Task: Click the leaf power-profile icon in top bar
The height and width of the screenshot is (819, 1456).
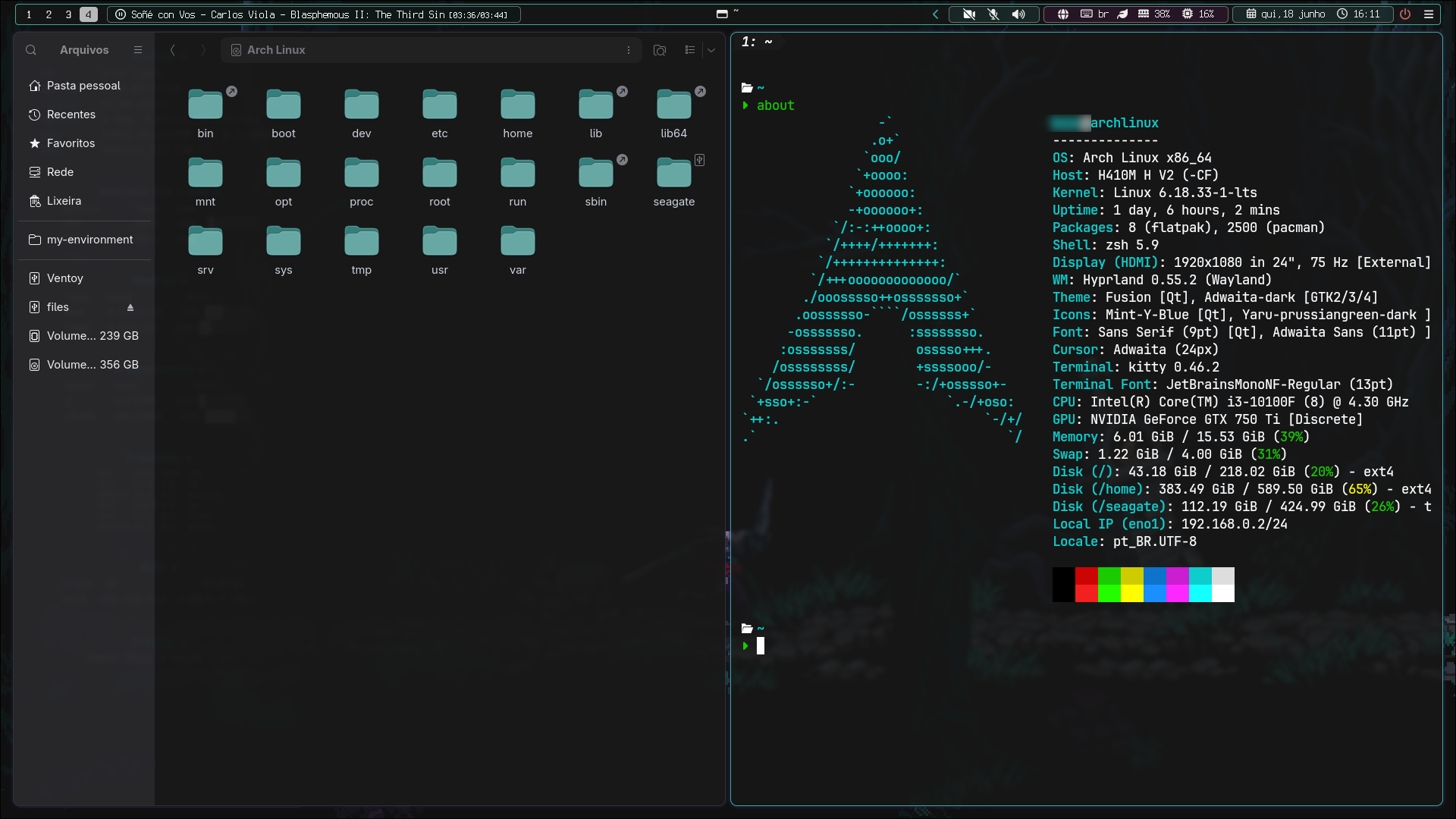Action: click(x=1123, y=14)
